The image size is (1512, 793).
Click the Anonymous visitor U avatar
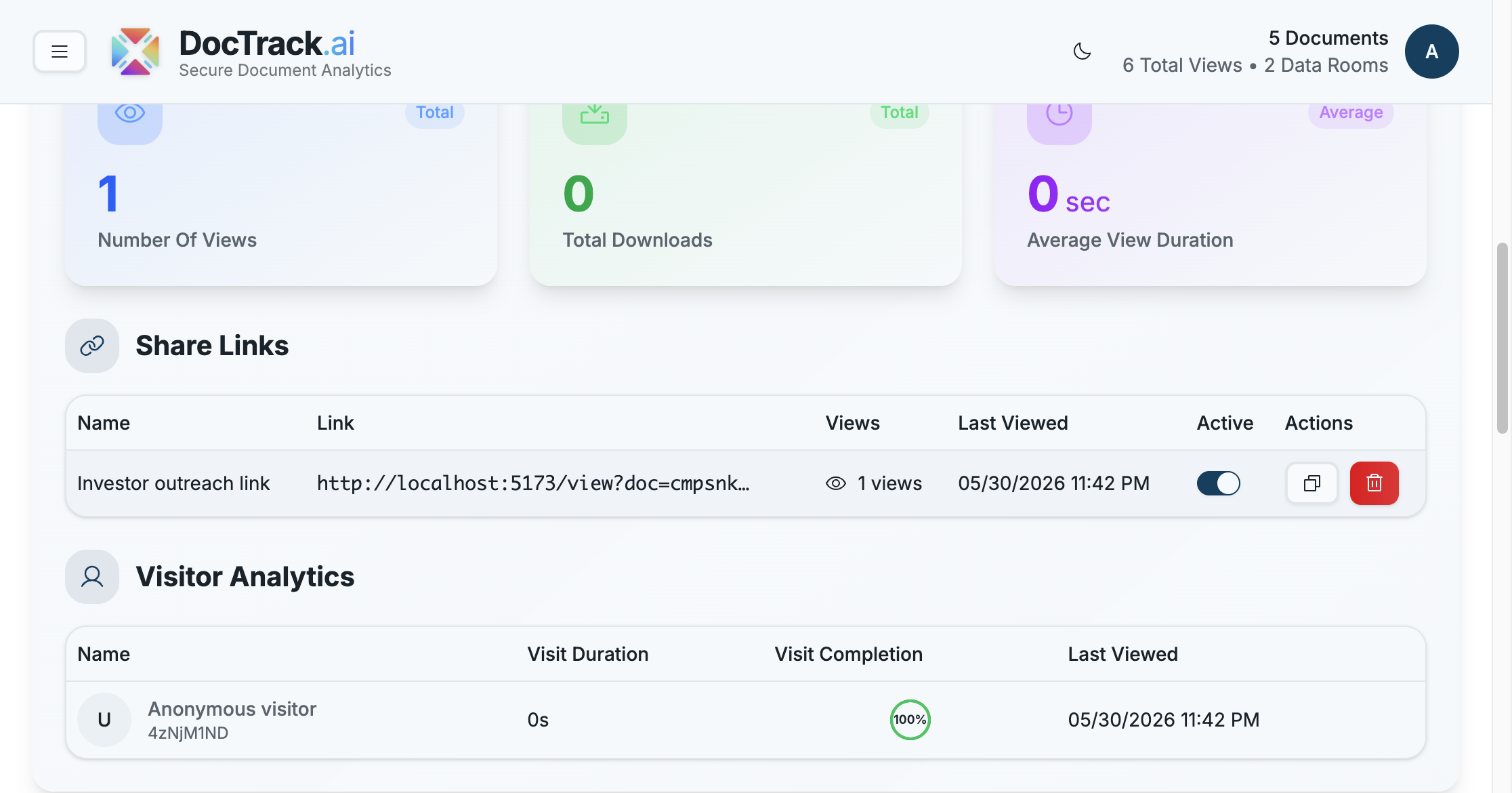point(104,720)
